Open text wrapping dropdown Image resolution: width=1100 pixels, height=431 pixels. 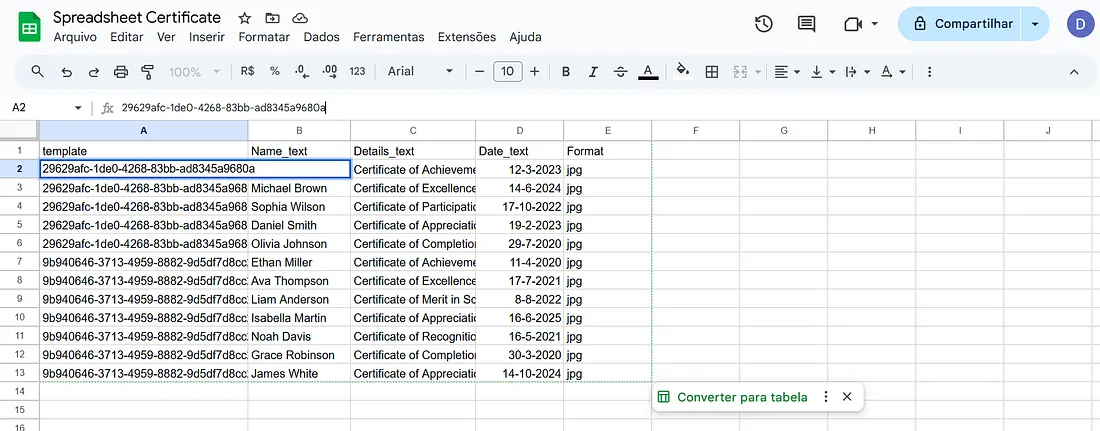857,72
